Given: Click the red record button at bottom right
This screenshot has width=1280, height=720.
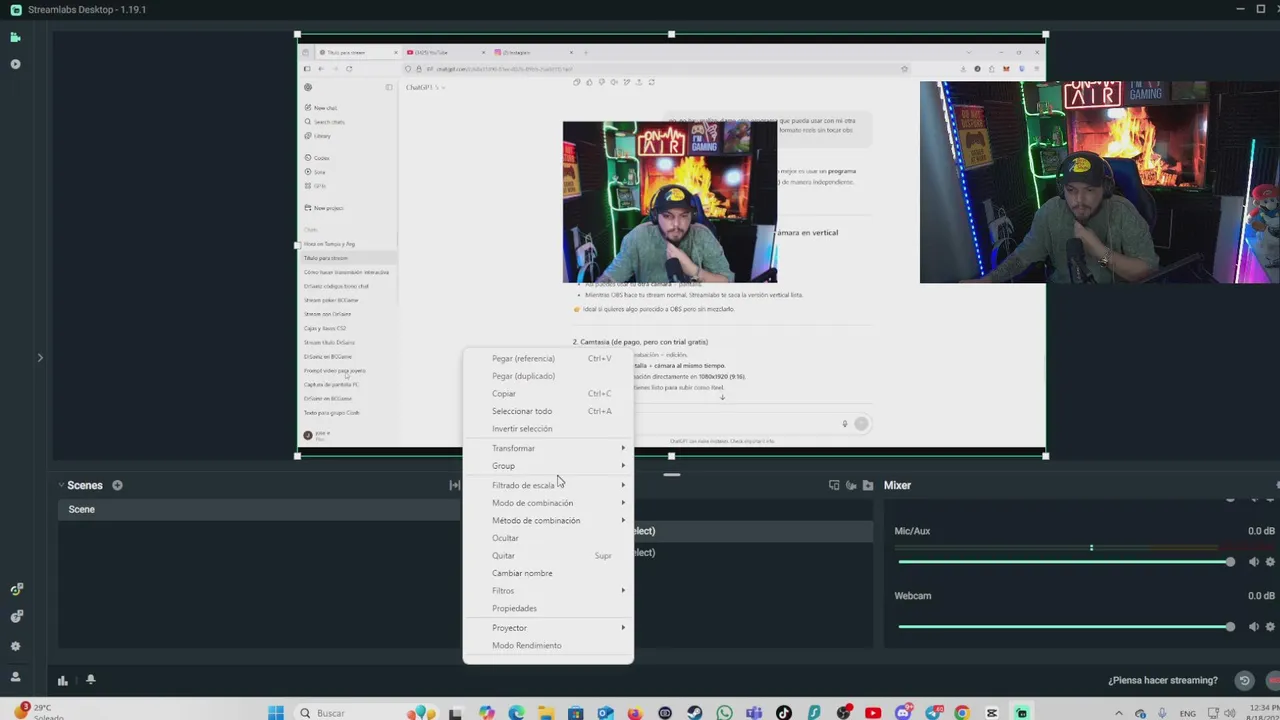Looking at the screenshot, I should tap(1272, 680).
